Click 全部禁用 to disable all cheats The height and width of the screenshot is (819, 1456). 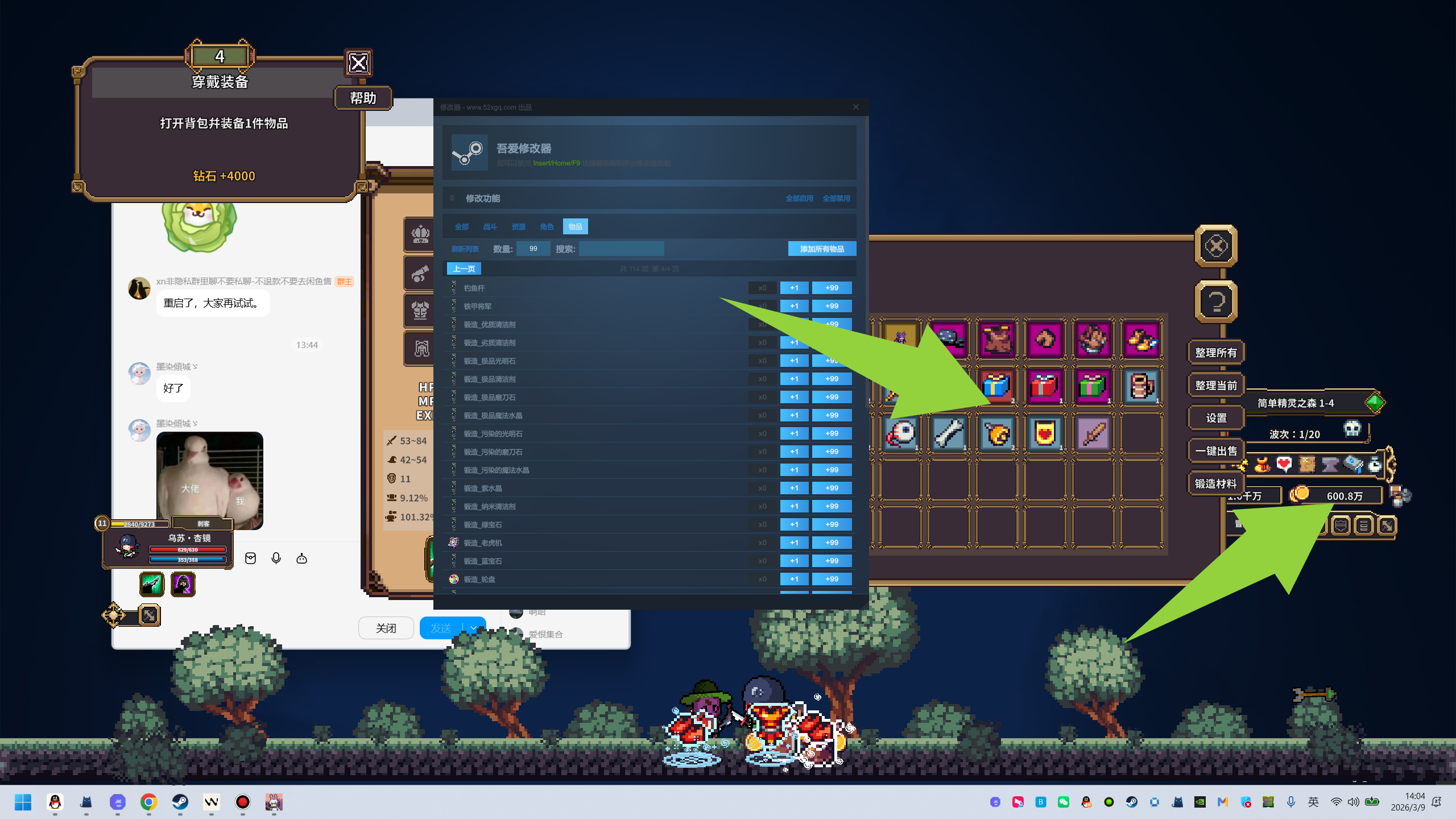[x=836, y=198]
